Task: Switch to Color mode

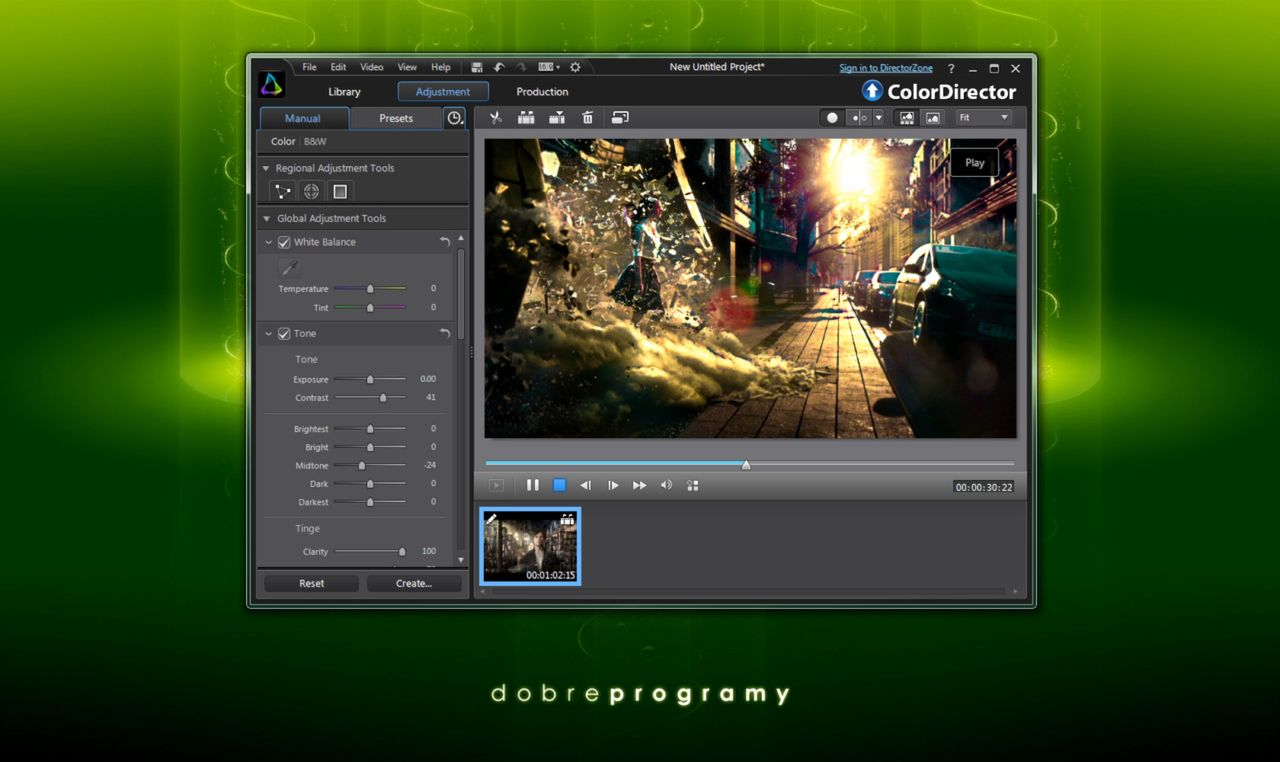Action: tap(283, 142)
